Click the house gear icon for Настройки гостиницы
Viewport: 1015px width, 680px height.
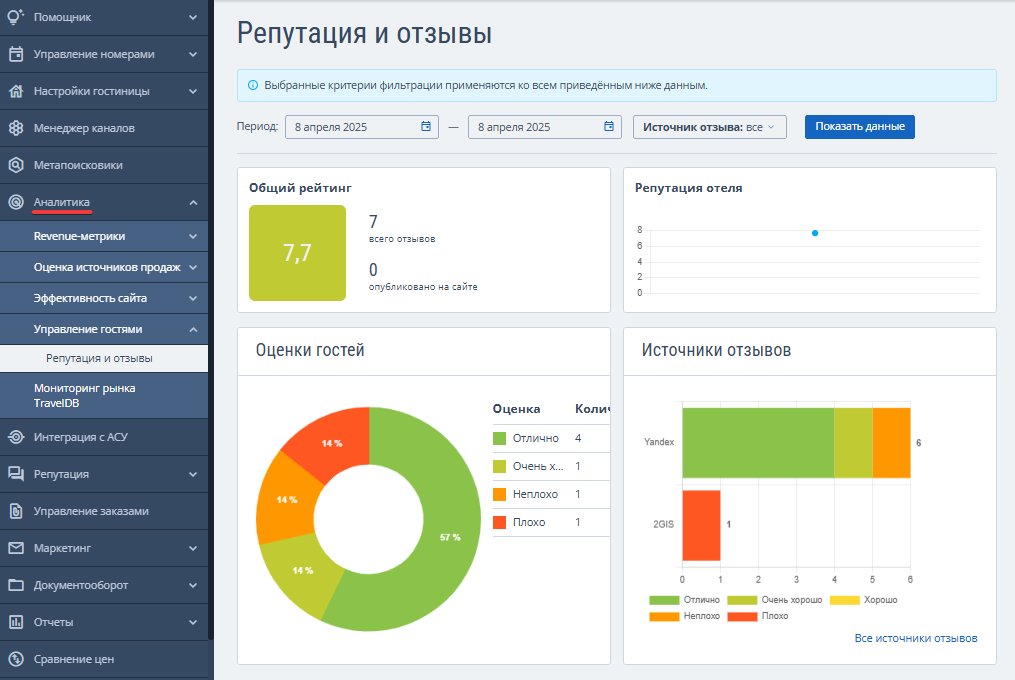[x=16, y=91]
